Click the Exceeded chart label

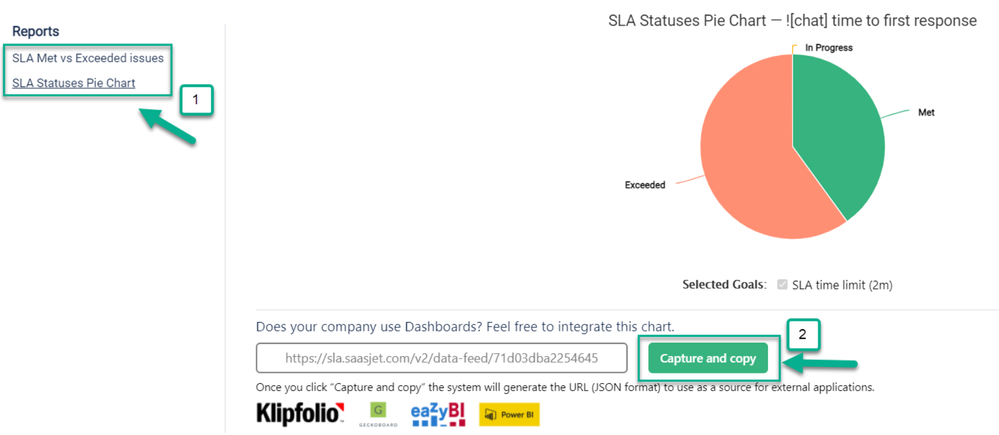click(x=645, y=185)
